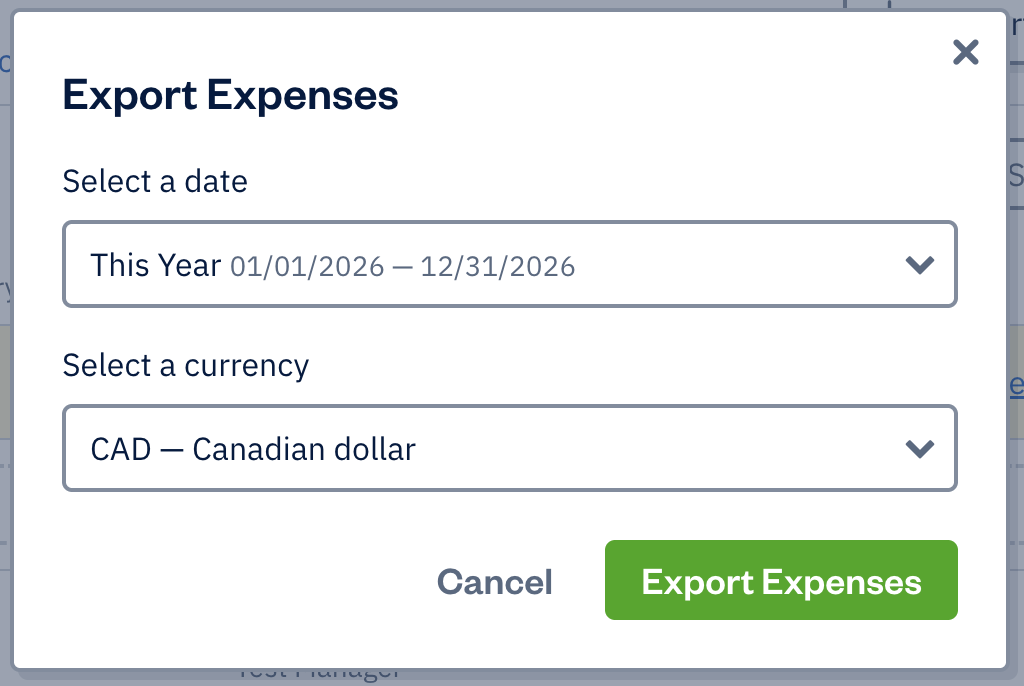Click the Export Expenses dialog title

[230, 95]
